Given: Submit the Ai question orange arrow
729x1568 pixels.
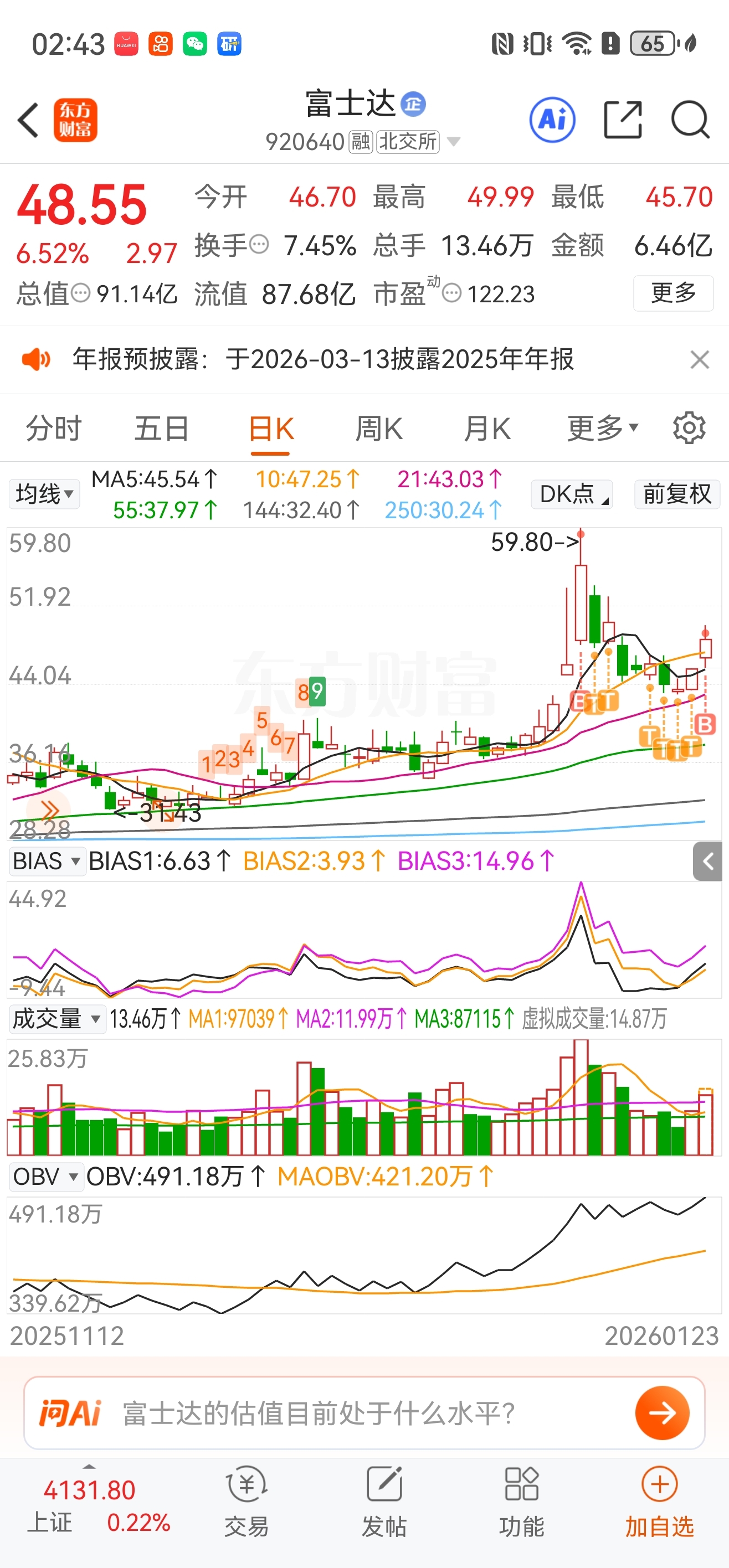Looking at the screenshot, I should (662, 1413).
